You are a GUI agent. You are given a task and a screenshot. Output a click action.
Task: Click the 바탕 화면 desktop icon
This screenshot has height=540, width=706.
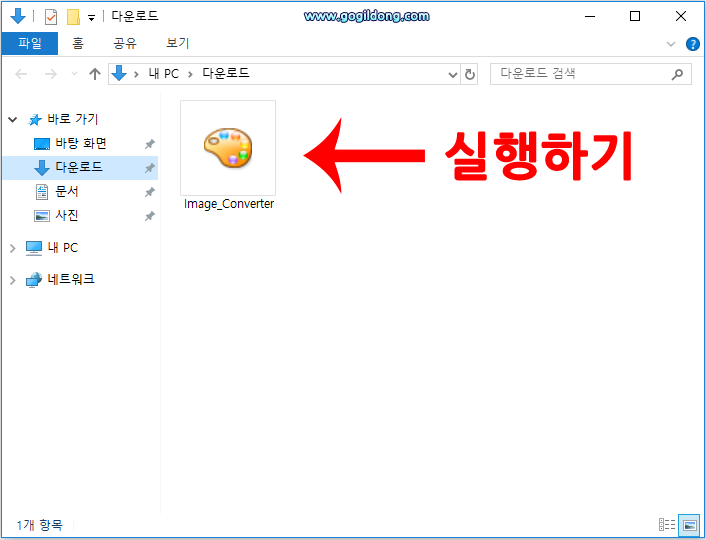coord(42,144)
